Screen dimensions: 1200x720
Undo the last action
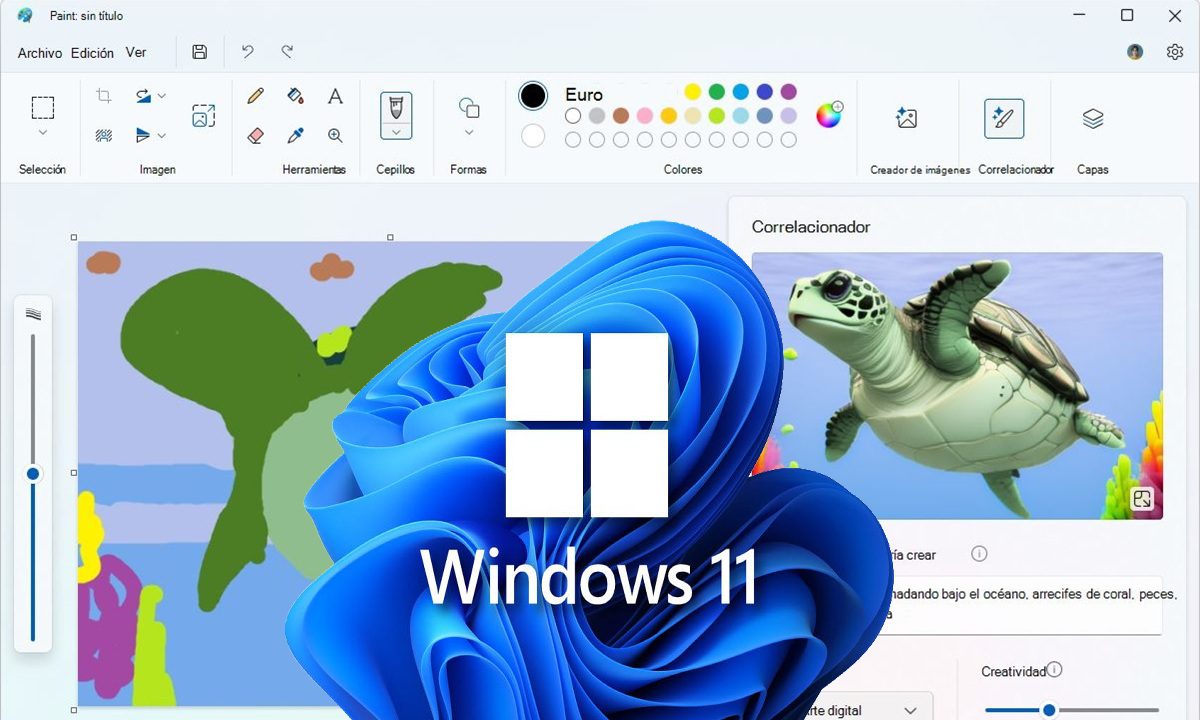tap(247, 51)
